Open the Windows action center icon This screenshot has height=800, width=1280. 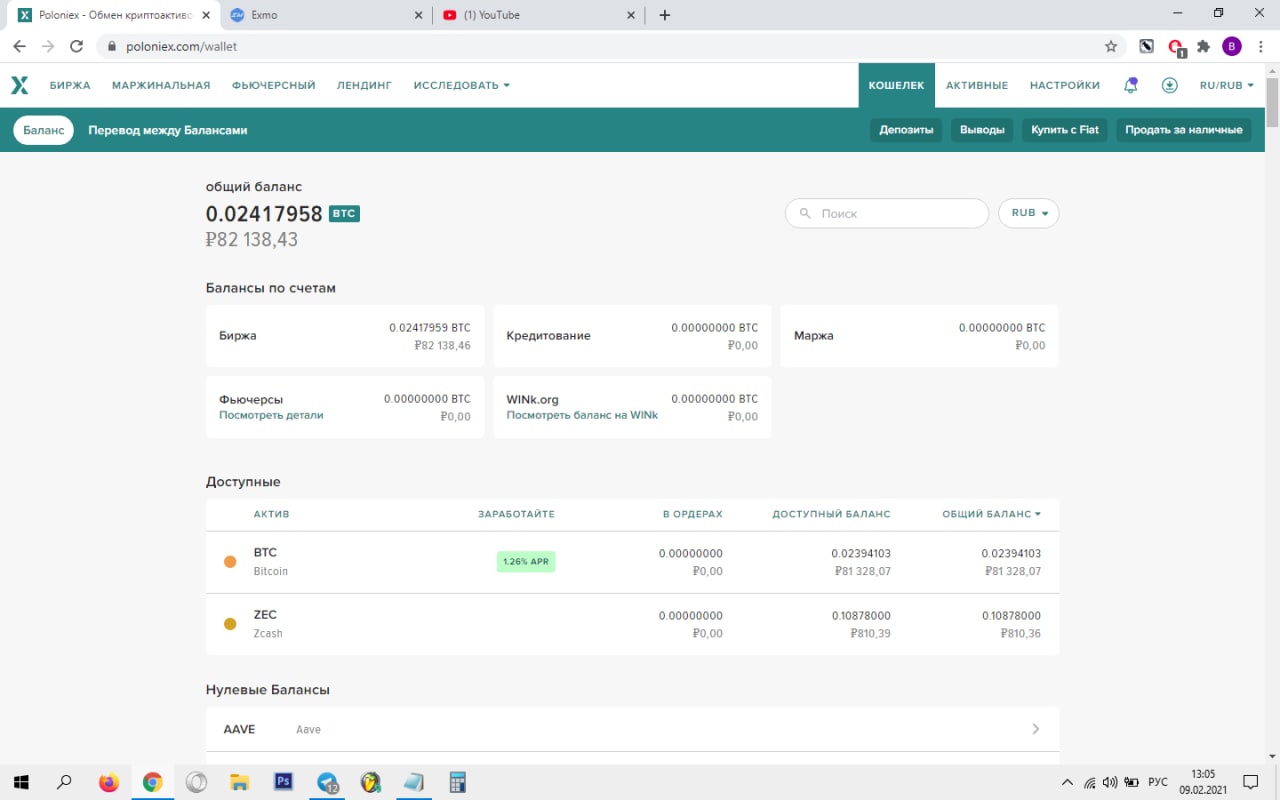(x=1250, y=782)
